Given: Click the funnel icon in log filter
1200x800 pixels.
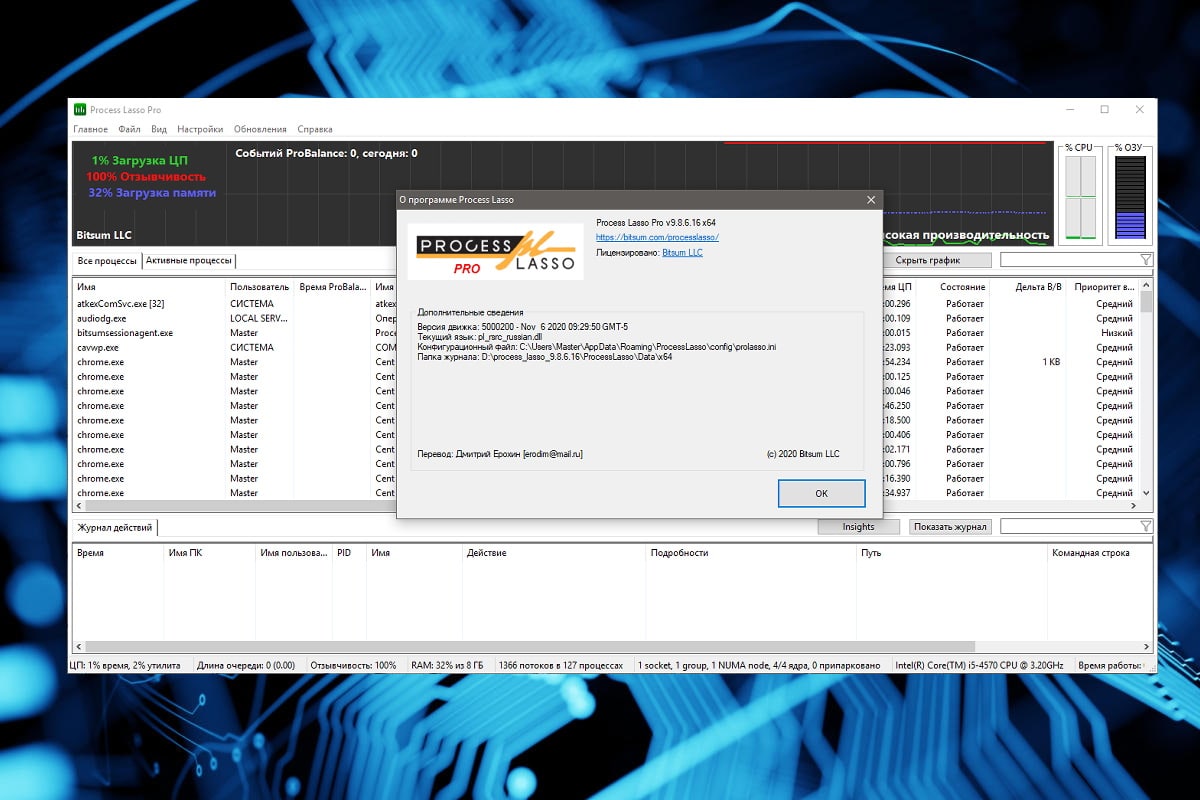Looking at the screenshot, I should click(1146, 527).
